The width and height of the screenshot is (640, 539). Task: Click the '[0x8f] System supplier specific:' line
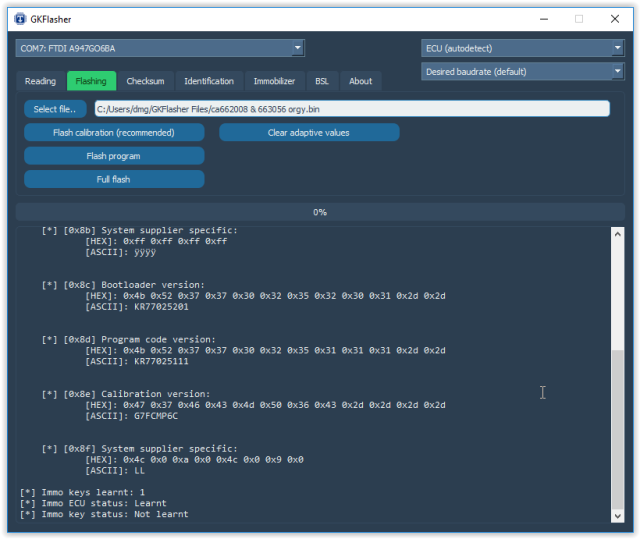[x=139, y=449]
